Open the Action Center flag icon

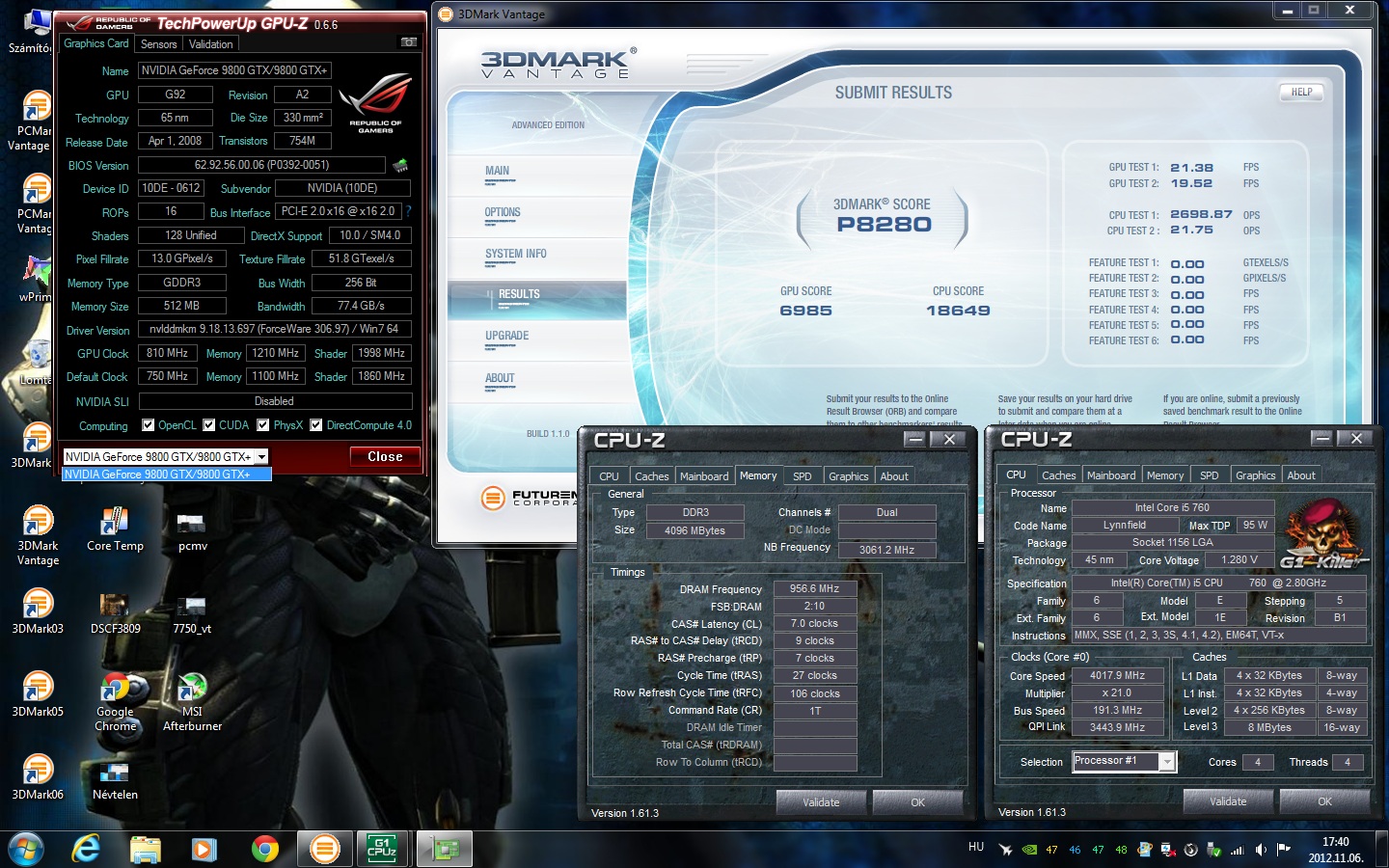pyautogui.click(x=1284, y=850)
